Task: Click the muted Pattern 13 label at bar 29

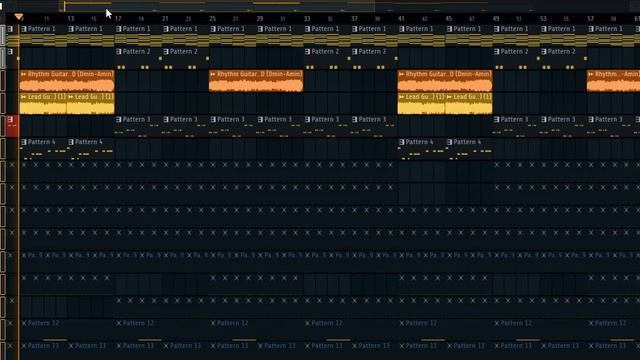Action: (x=280, y=346)
